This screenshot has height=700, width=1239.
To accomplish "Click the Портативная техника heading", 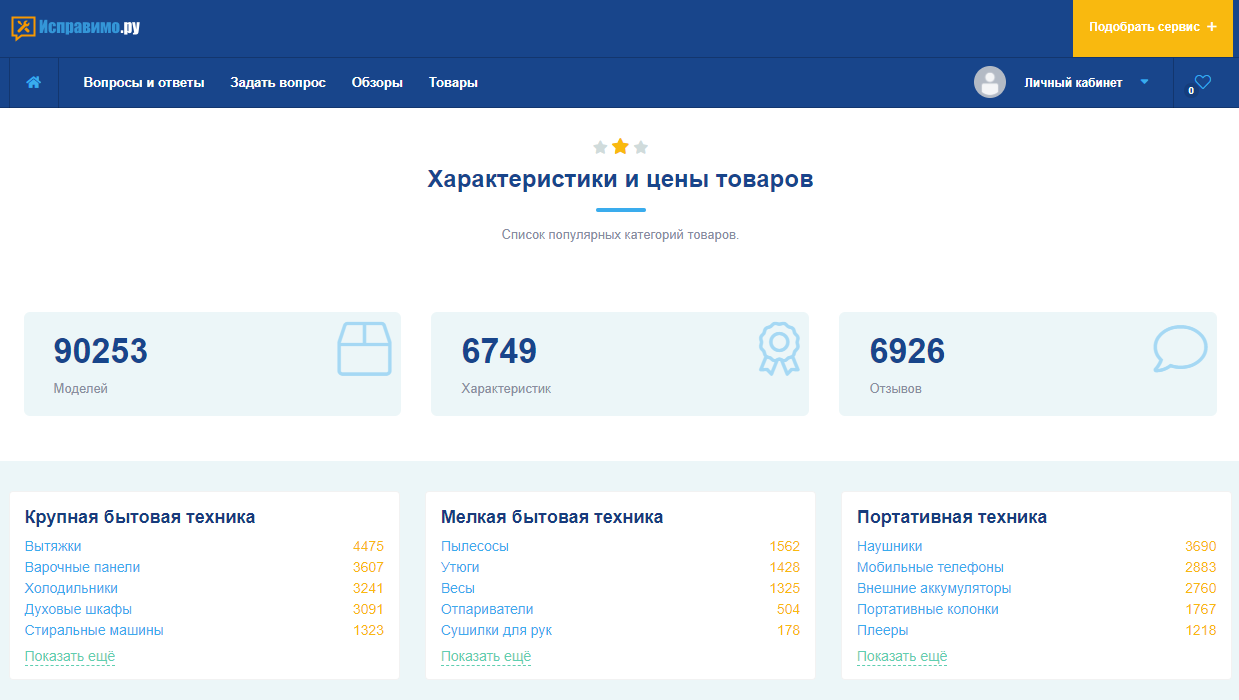I will (952, 517).
